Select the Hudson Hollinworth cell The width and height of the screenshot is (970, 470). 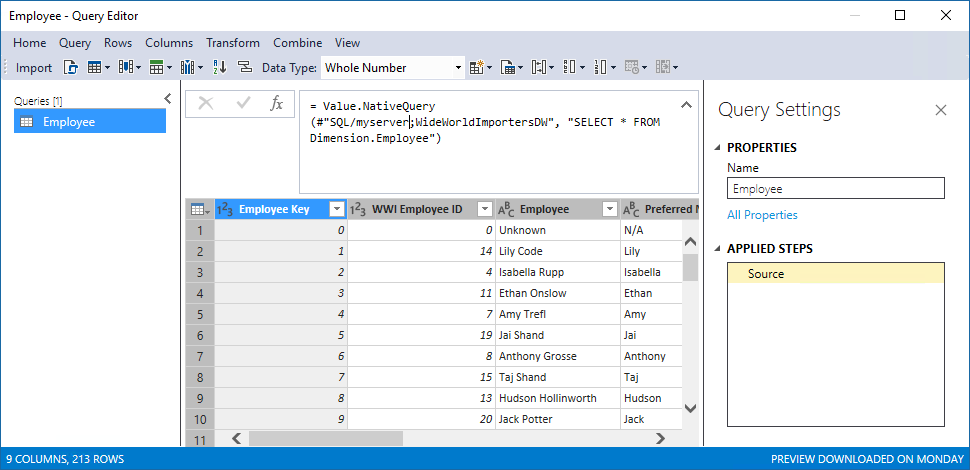coord(557,398)
